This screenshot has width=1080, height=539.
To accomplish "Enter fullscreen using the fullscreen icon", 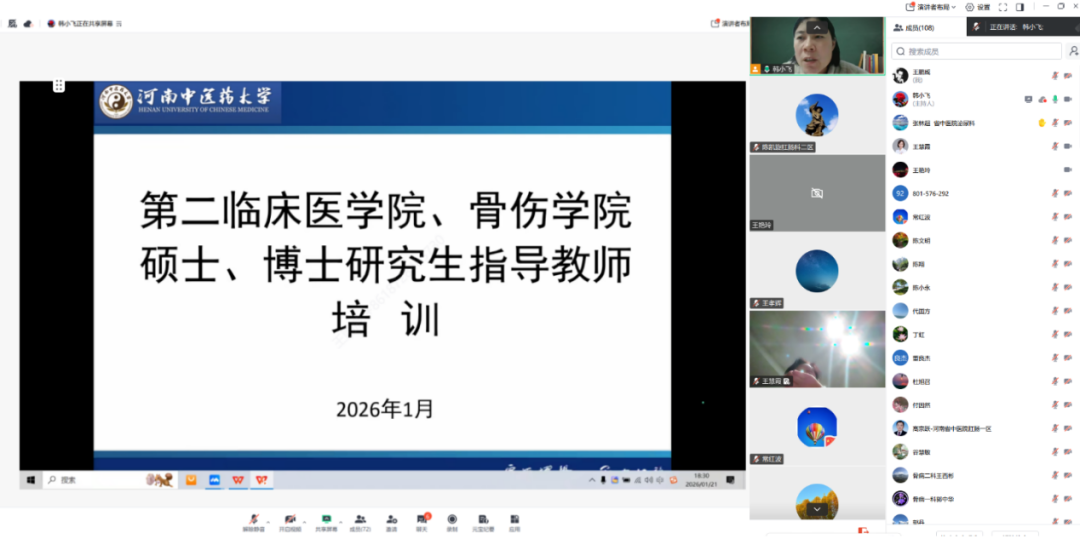I will pos(1002,7).
